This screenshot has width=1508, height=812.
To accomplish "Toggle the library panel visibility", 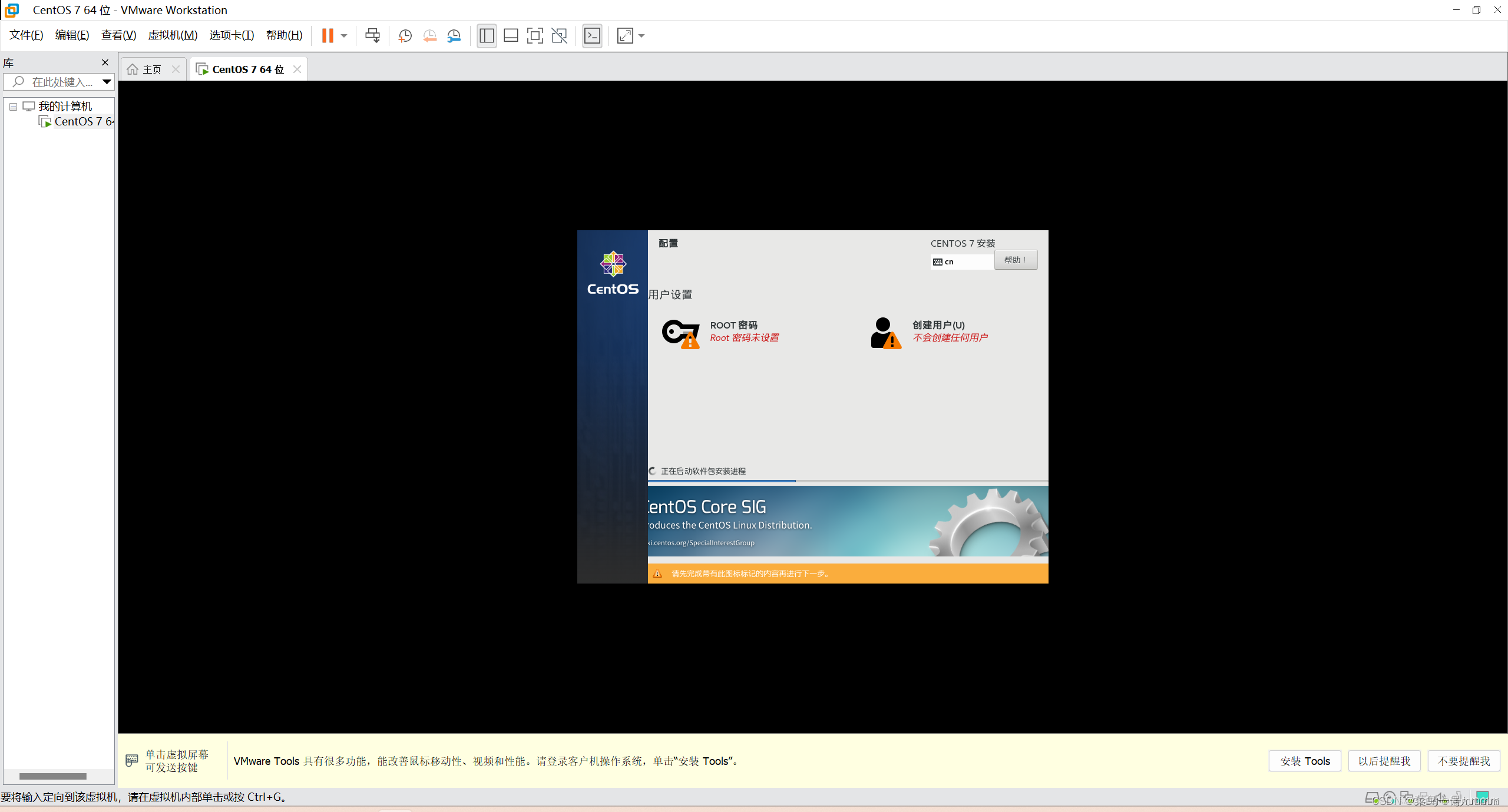I will click(486, 35).
